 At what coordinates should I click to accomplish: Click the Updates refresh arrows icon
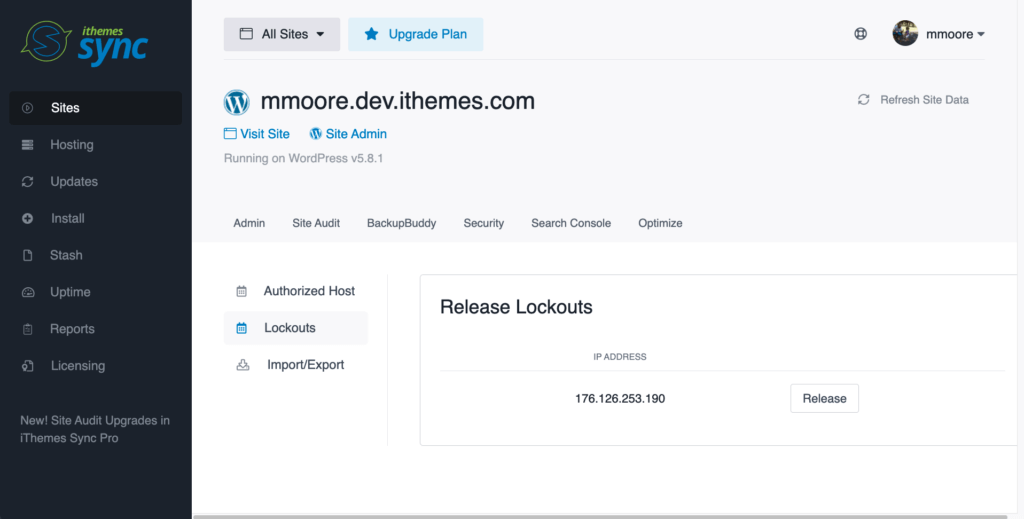[27, 181]
